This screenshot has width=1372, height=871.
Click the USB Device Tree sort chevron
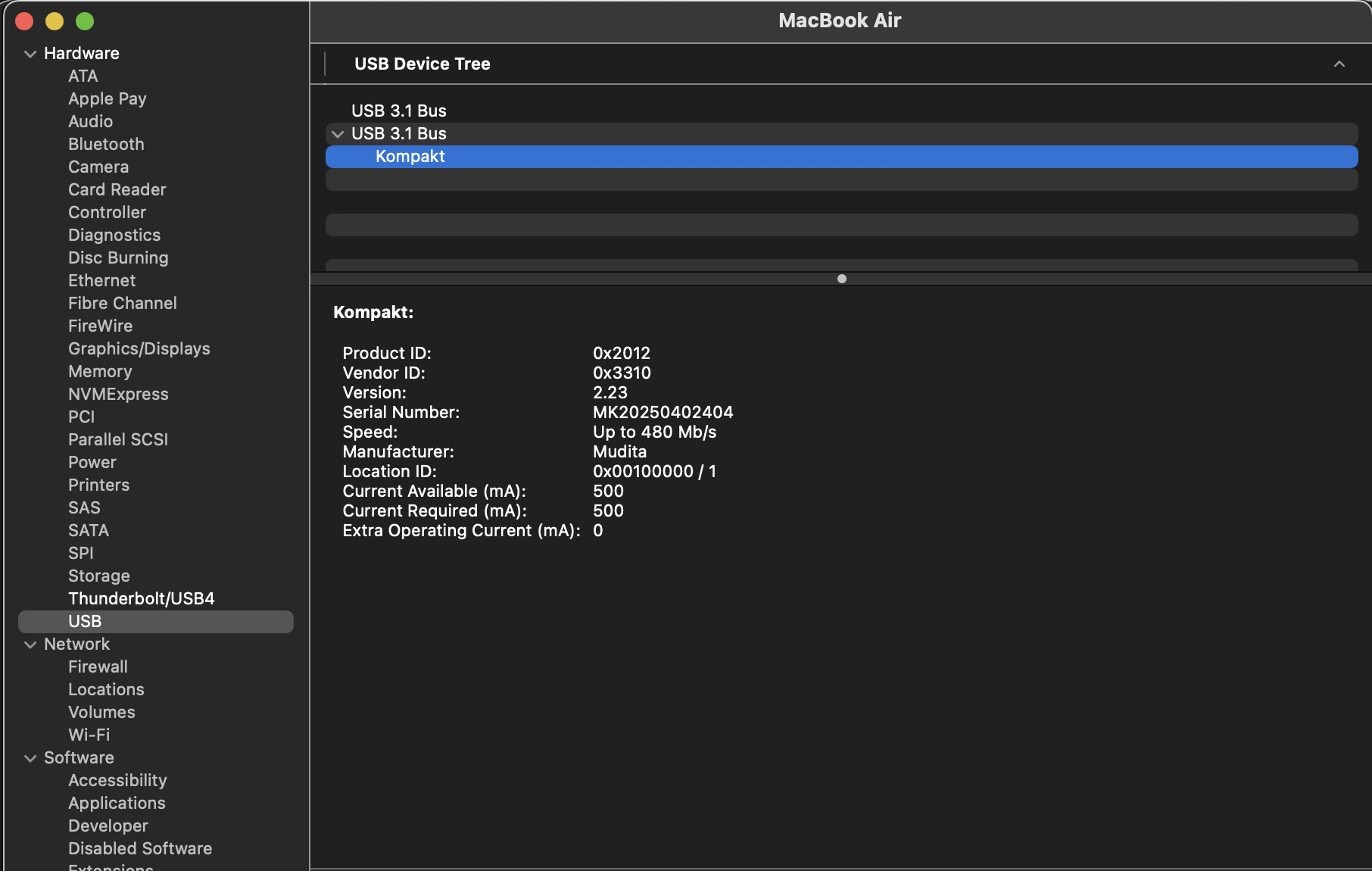point(1339,64)
